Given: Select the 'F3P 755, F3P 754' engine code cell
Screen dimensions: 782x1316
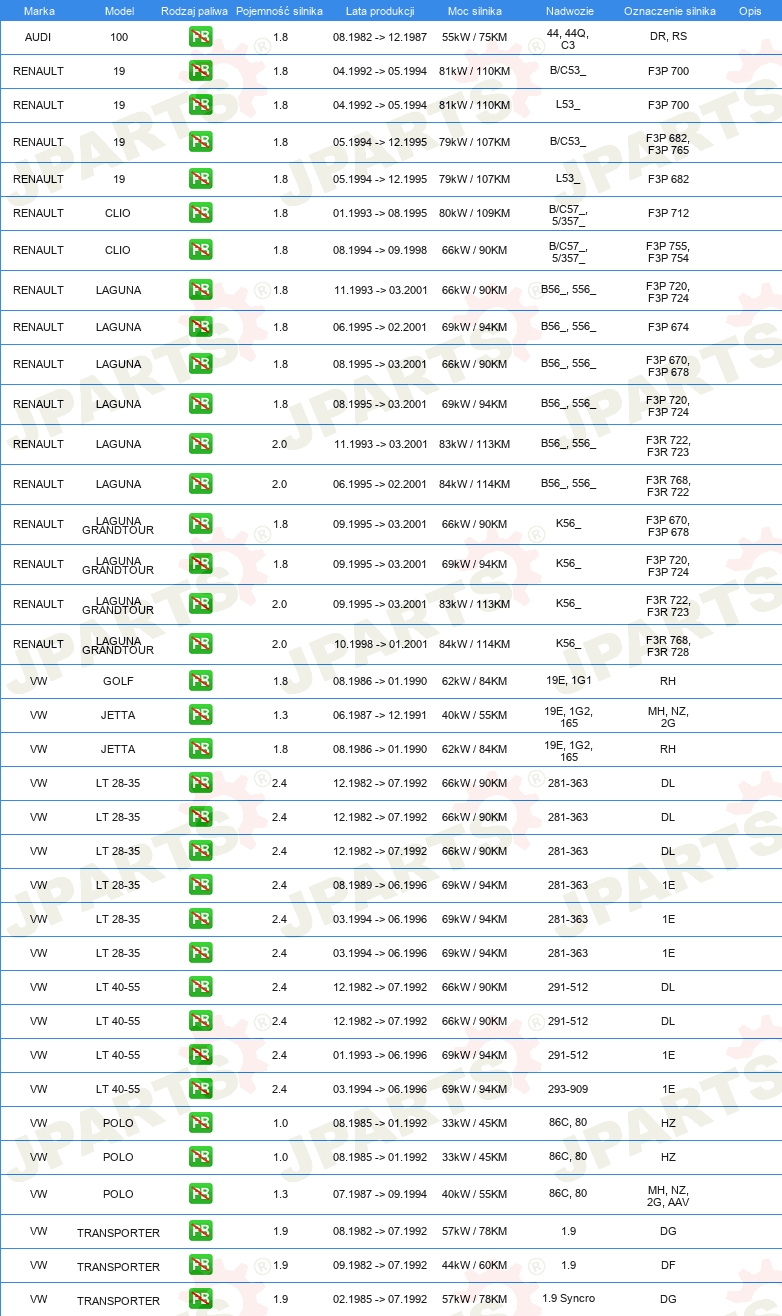Looking at the screenshot, I should pos(668,252).
